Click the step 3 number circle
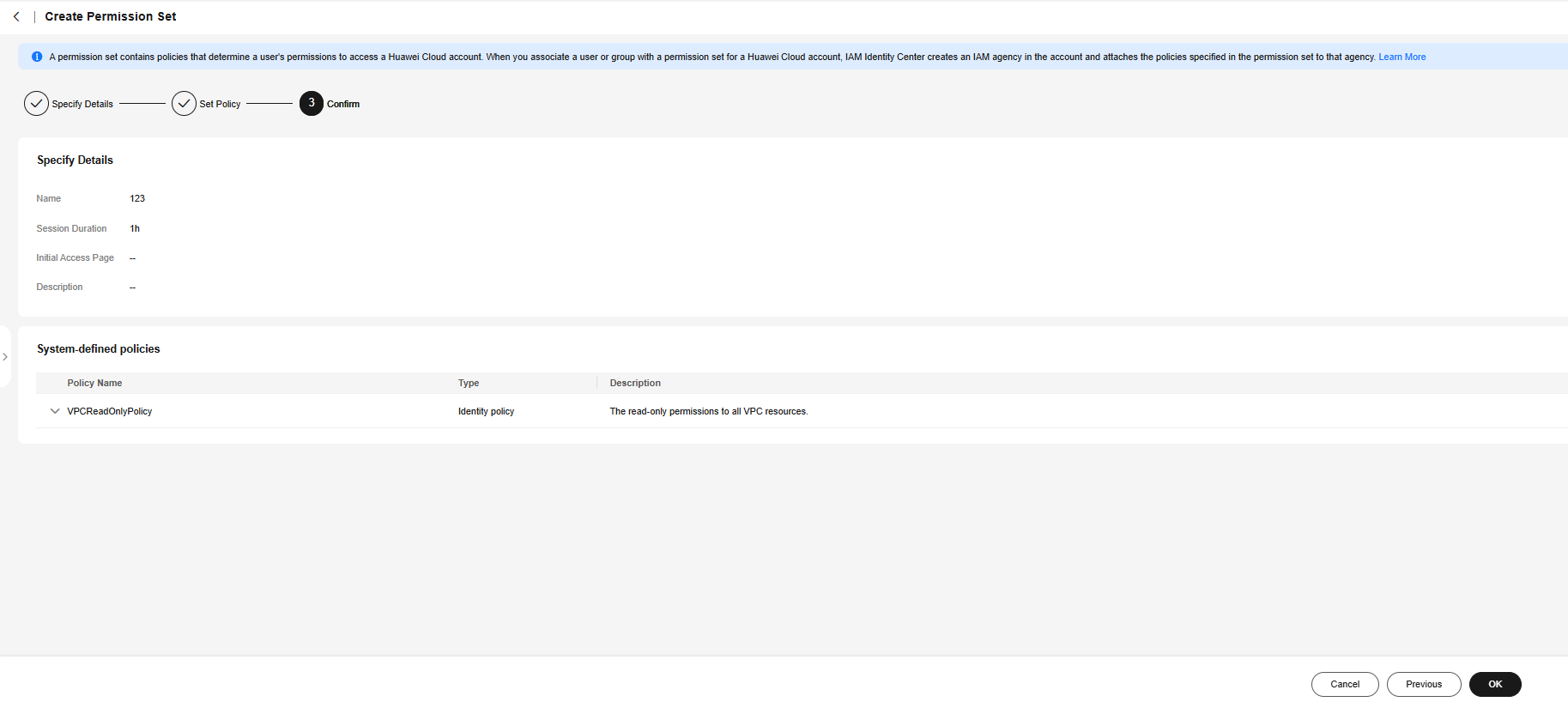The image size is (1568, 708). [311, 104]
